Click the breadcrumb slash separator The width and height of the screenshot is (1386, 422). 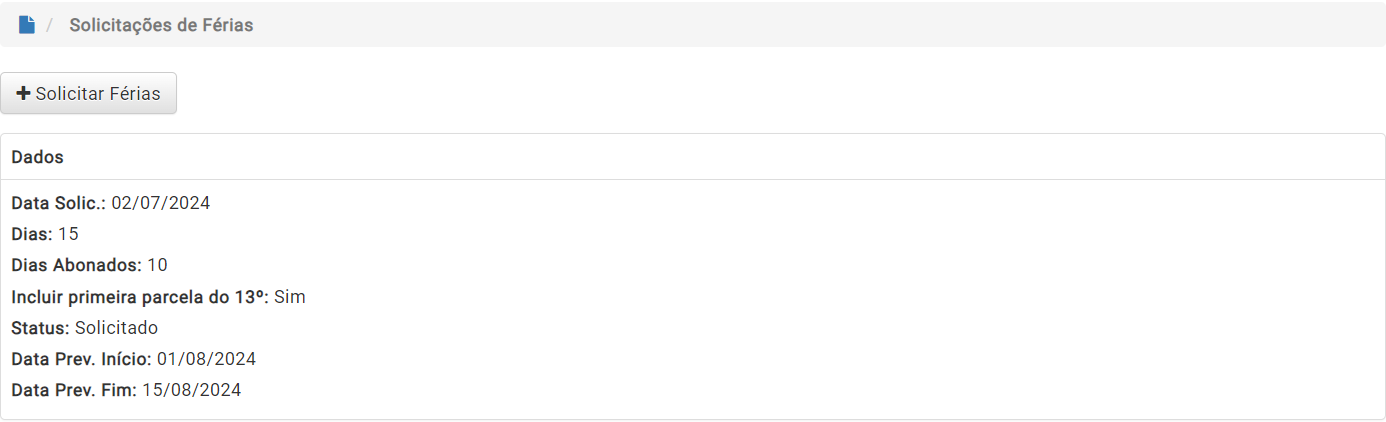[x=50, y=25]
